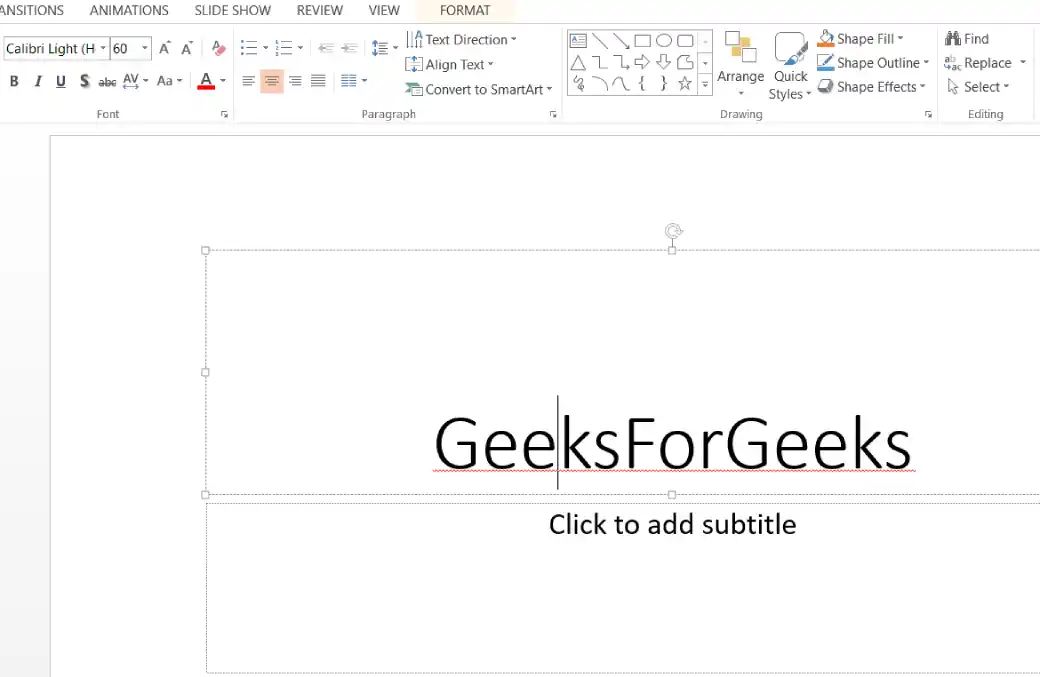
Task: Open the Animations ribbon tab
Action: point(129,11)
